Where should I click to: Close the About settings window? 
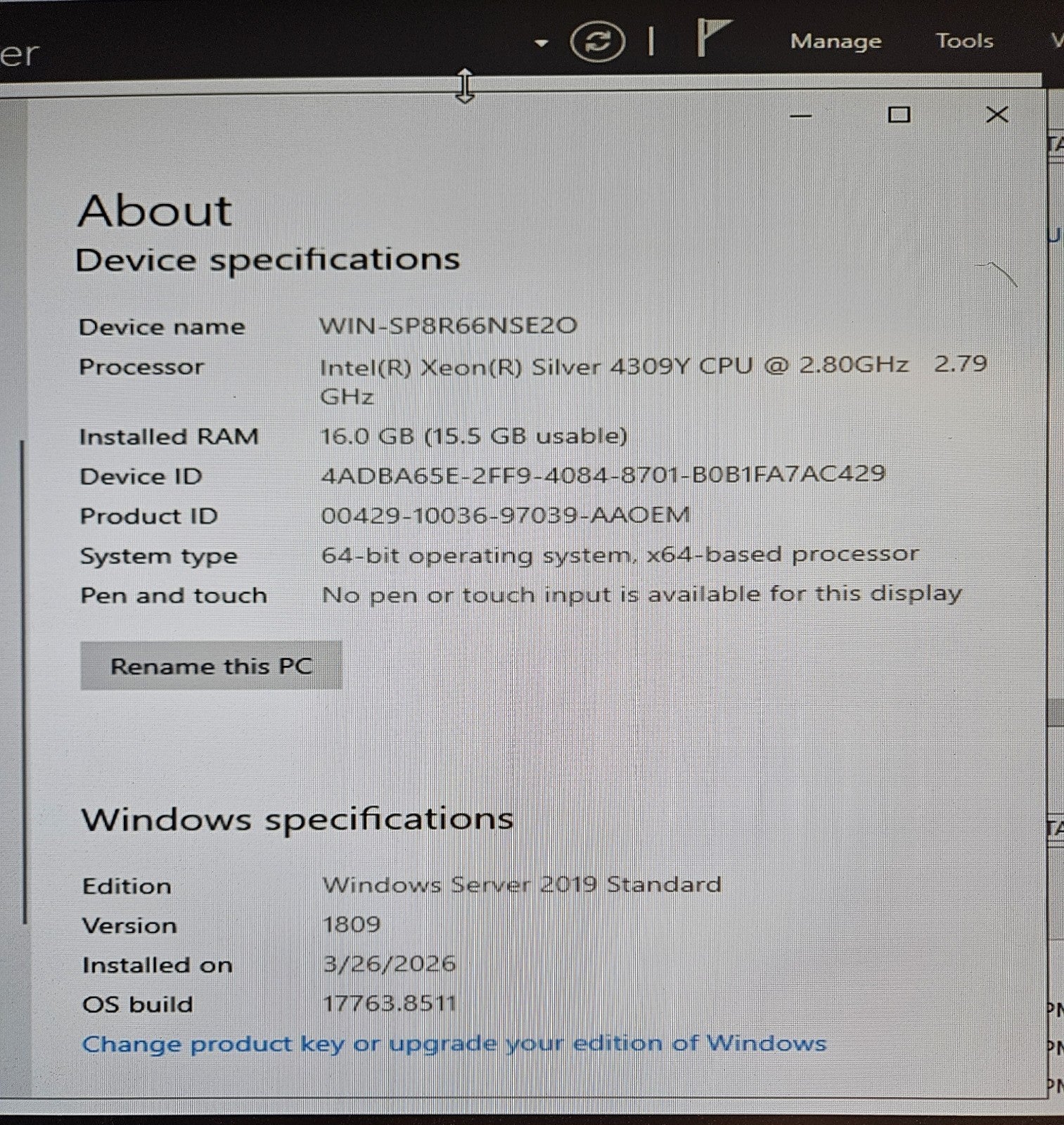point(997,115)
